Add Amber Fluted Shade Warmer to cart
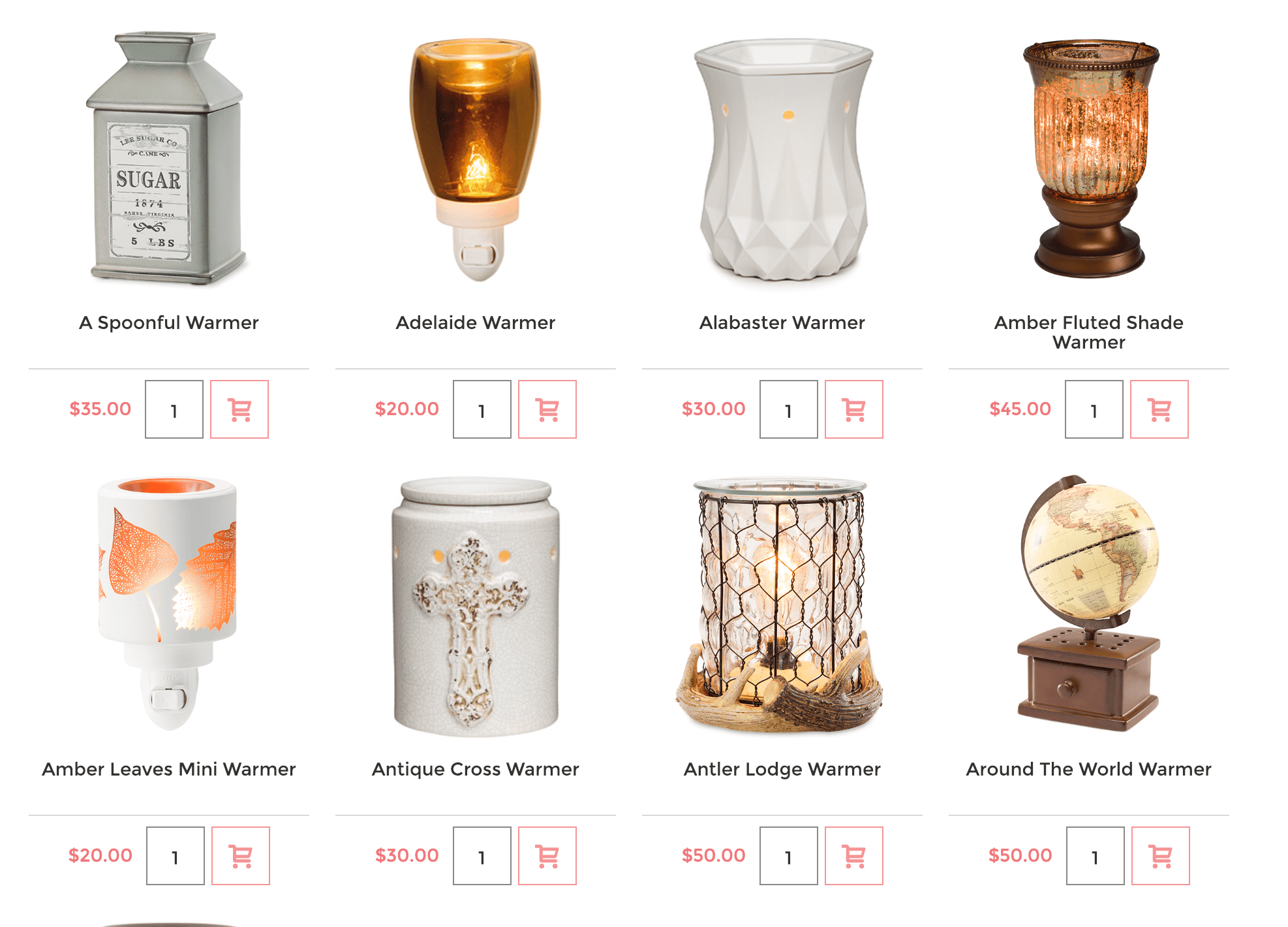Screen dimensions: 1288x927 point(1159,409)
